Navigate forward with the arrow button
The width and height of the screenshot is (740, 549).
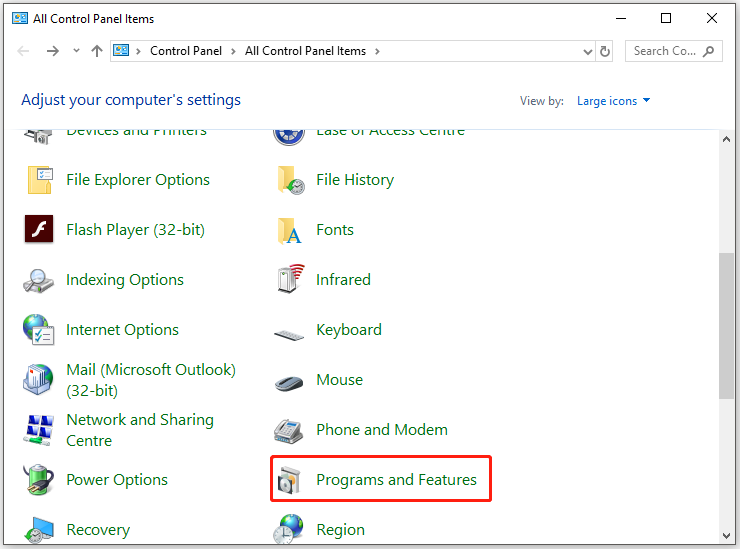(53, 51)
